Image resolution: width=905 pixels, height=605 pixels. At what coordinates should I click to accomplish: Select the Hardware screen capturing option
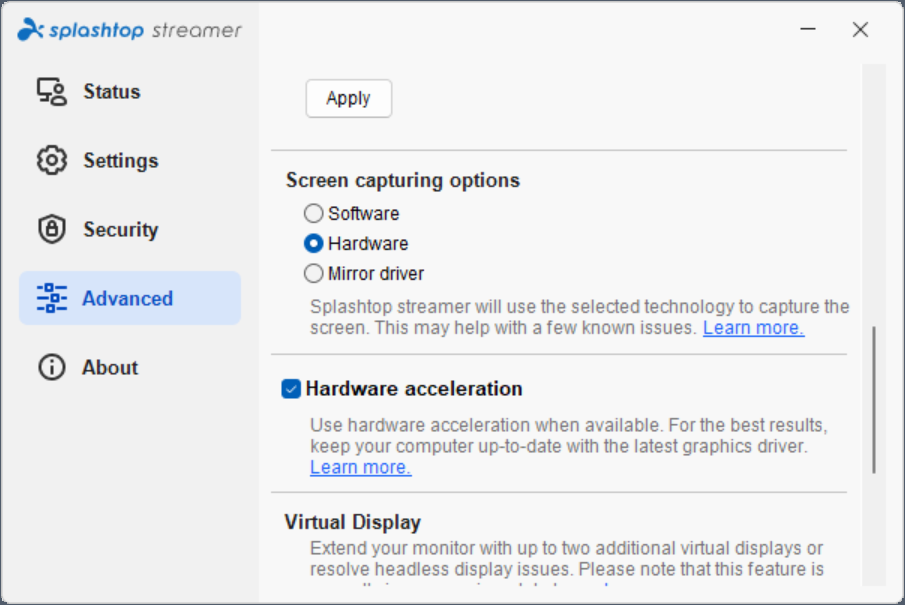pos(313,243)
